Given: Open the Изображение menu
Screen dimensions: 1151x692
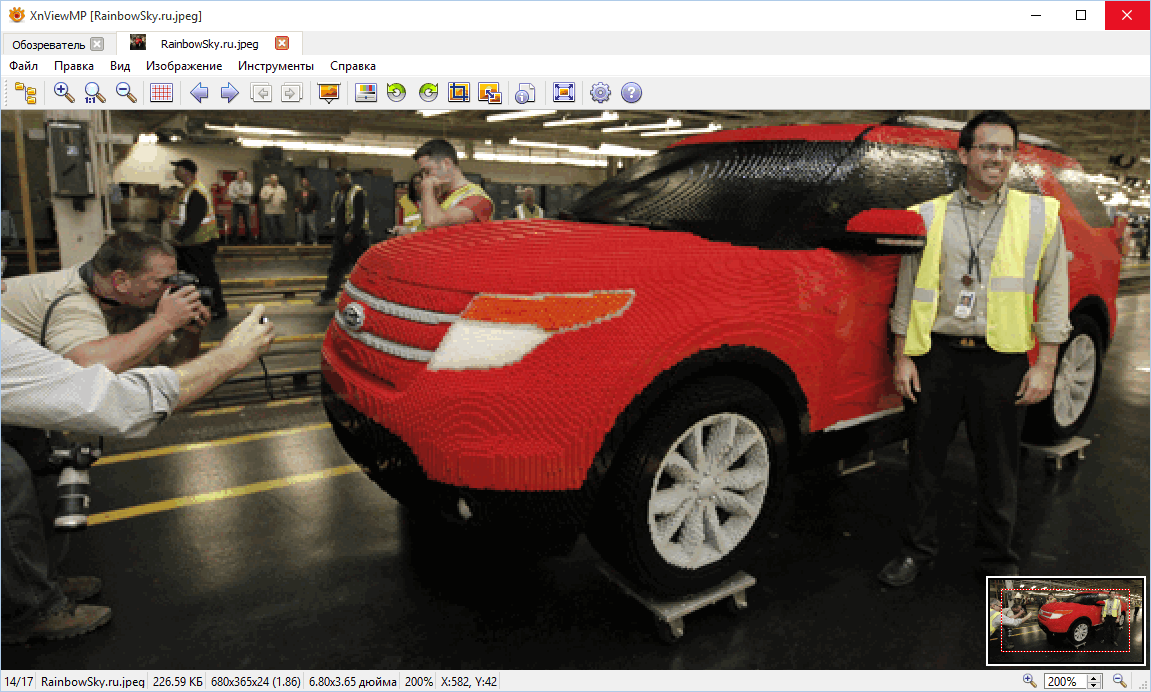Looking at the screenshot, I should [184, 66].
